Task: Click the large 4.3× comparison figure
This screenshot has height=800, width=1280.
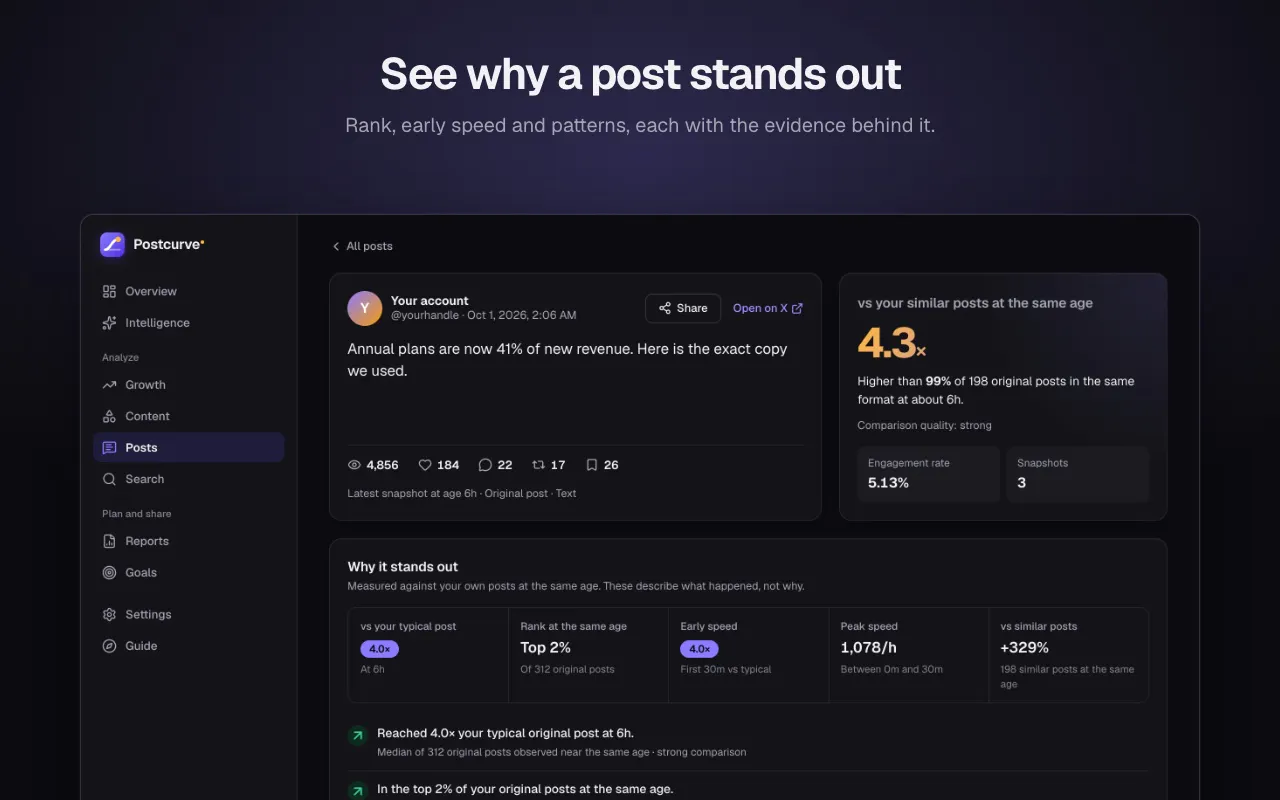Action: (x=892, y=343)
